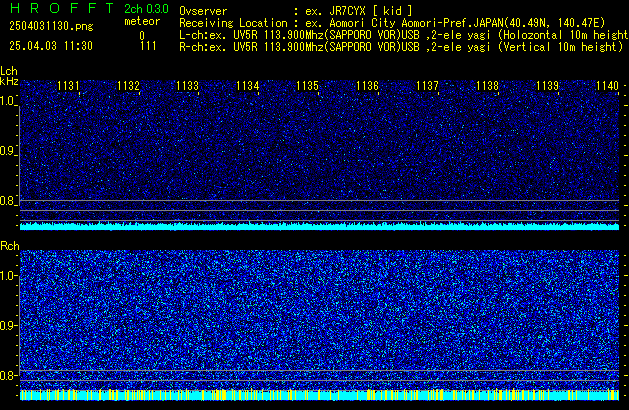Screen dimensions: 629x410
Task: Click the HROFFT title text
Action: (x=62, y=8)
